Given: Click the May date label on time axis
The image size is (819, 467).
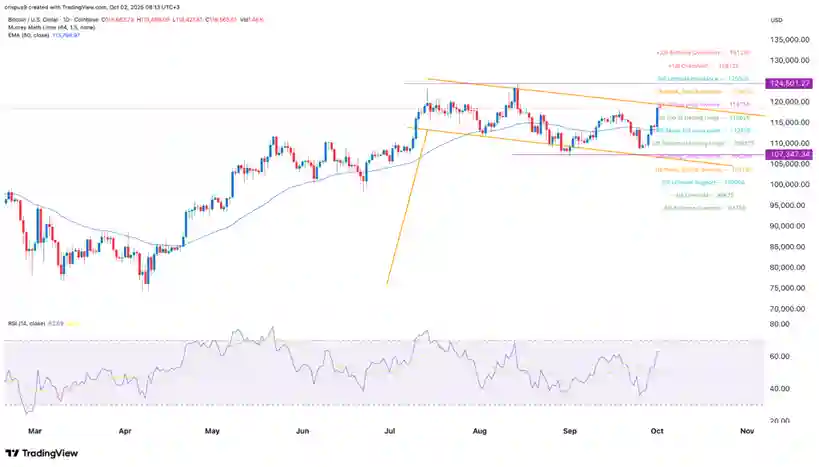Looking at the screenshot, I should click(x=211, y=431).
